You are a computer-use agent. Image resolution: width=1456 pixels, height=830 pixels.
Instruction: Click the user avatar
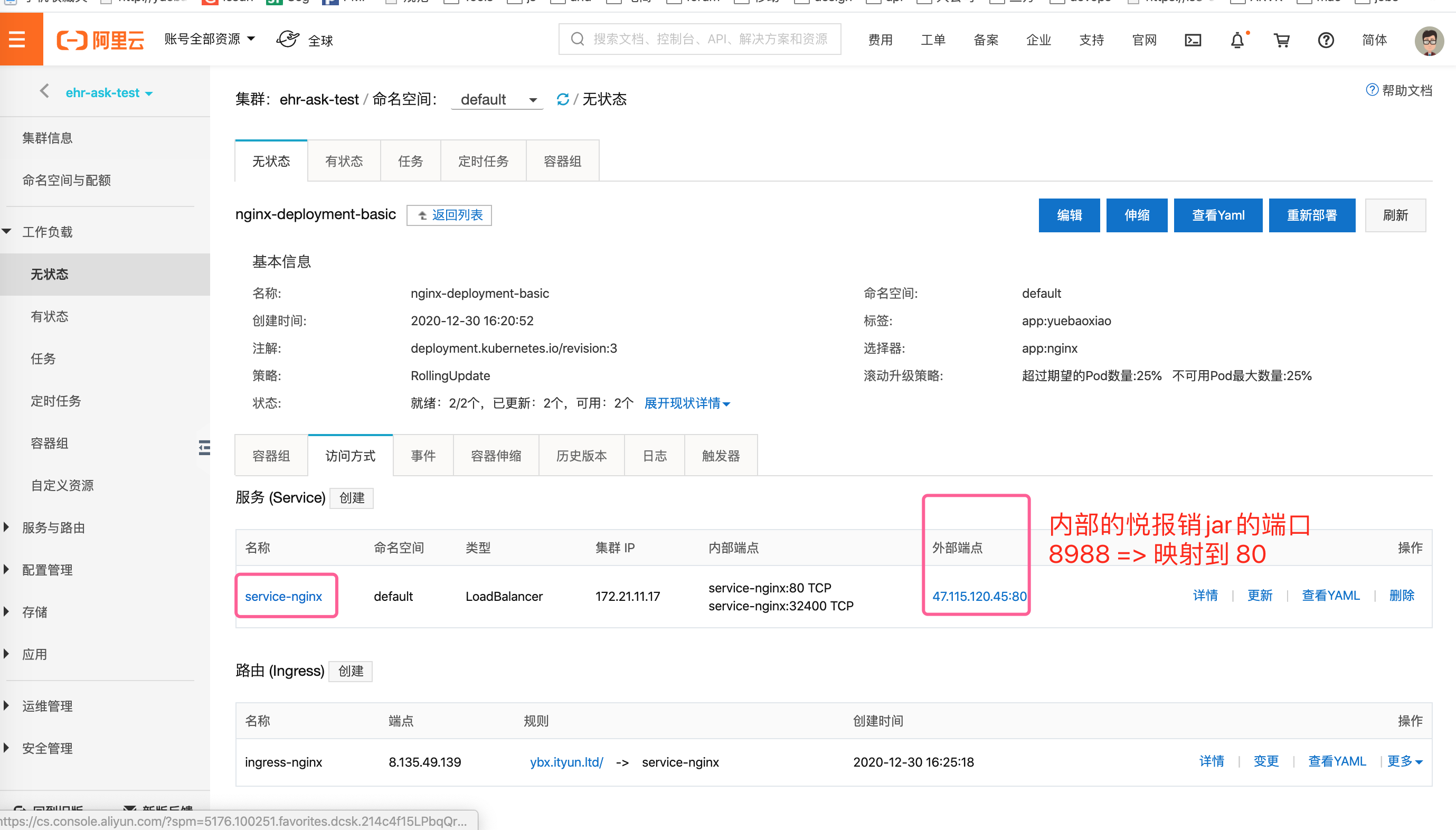click(x=1428, y=41)
